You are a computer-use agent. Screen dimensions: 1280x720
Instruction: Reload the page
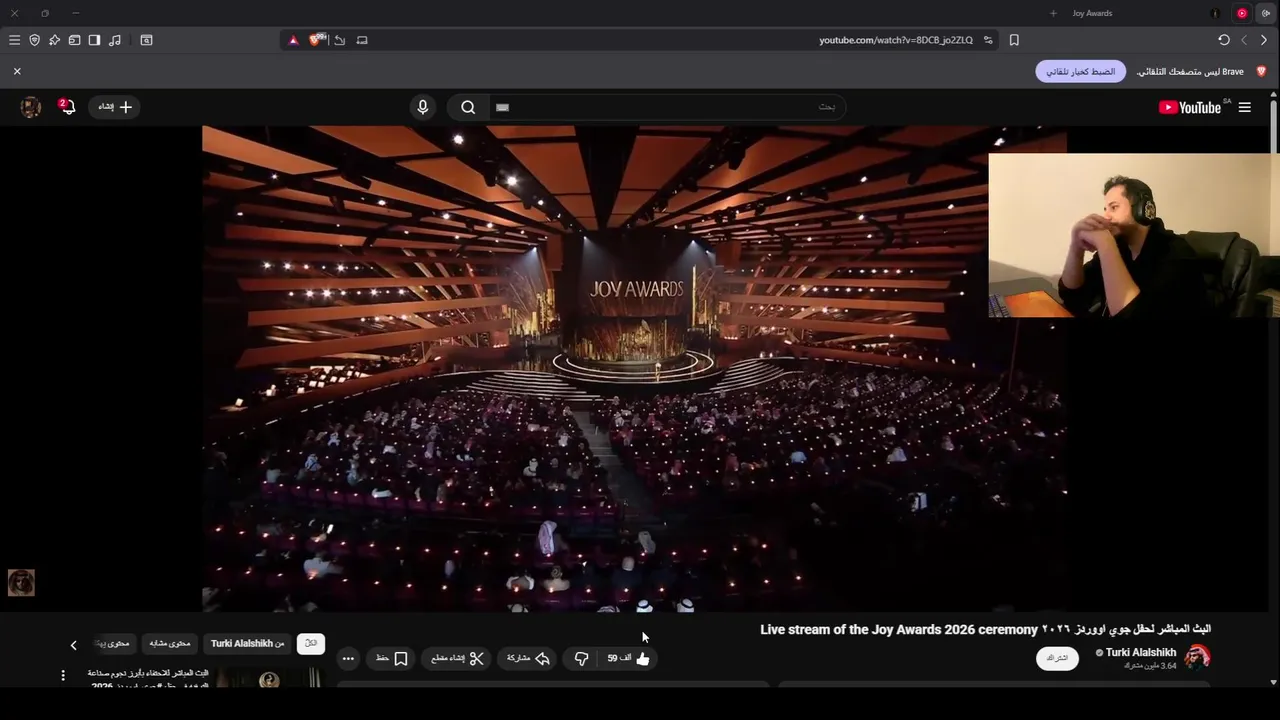pos(1224,40)
